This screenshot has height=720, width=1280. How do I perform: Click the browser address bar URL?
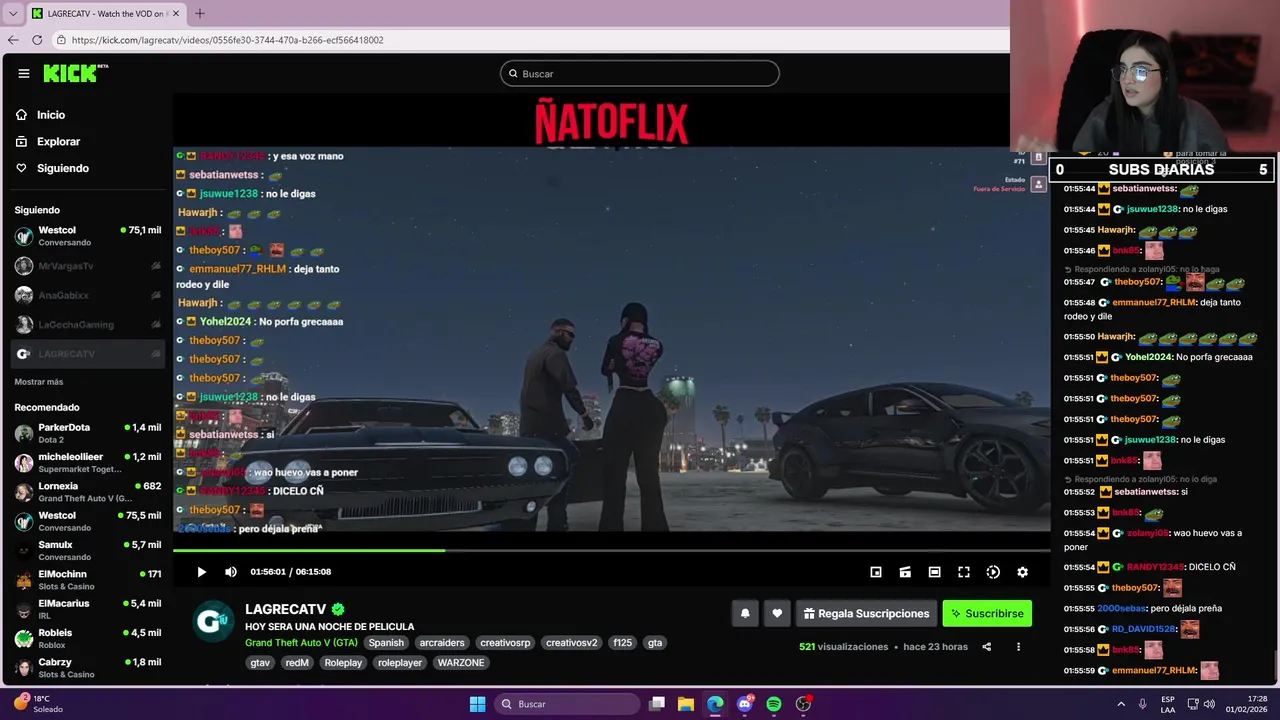point(228,40)
